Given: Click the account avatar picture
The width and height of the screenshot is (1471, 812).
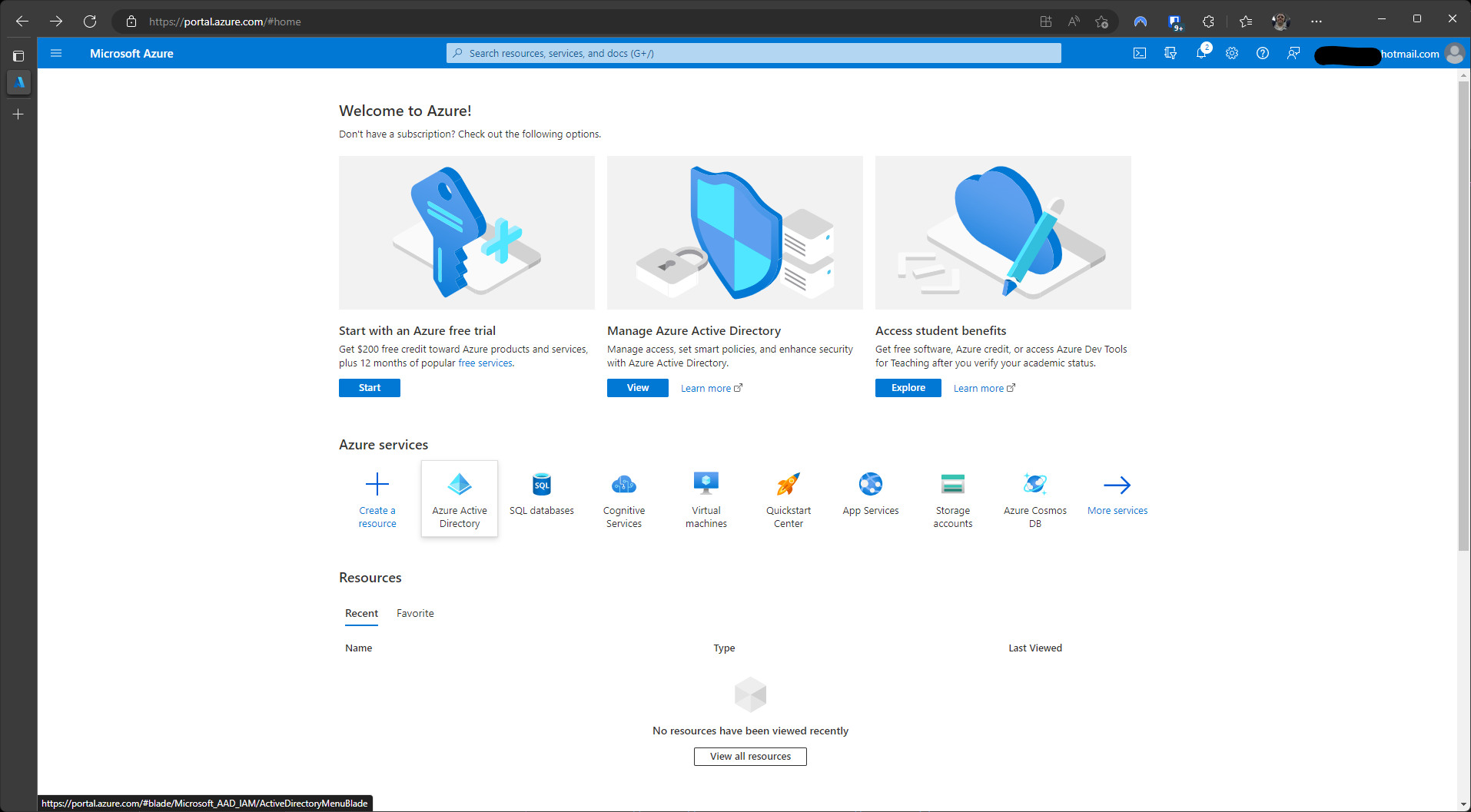Looking at the screenshot, I should [x=1454, y=53].
